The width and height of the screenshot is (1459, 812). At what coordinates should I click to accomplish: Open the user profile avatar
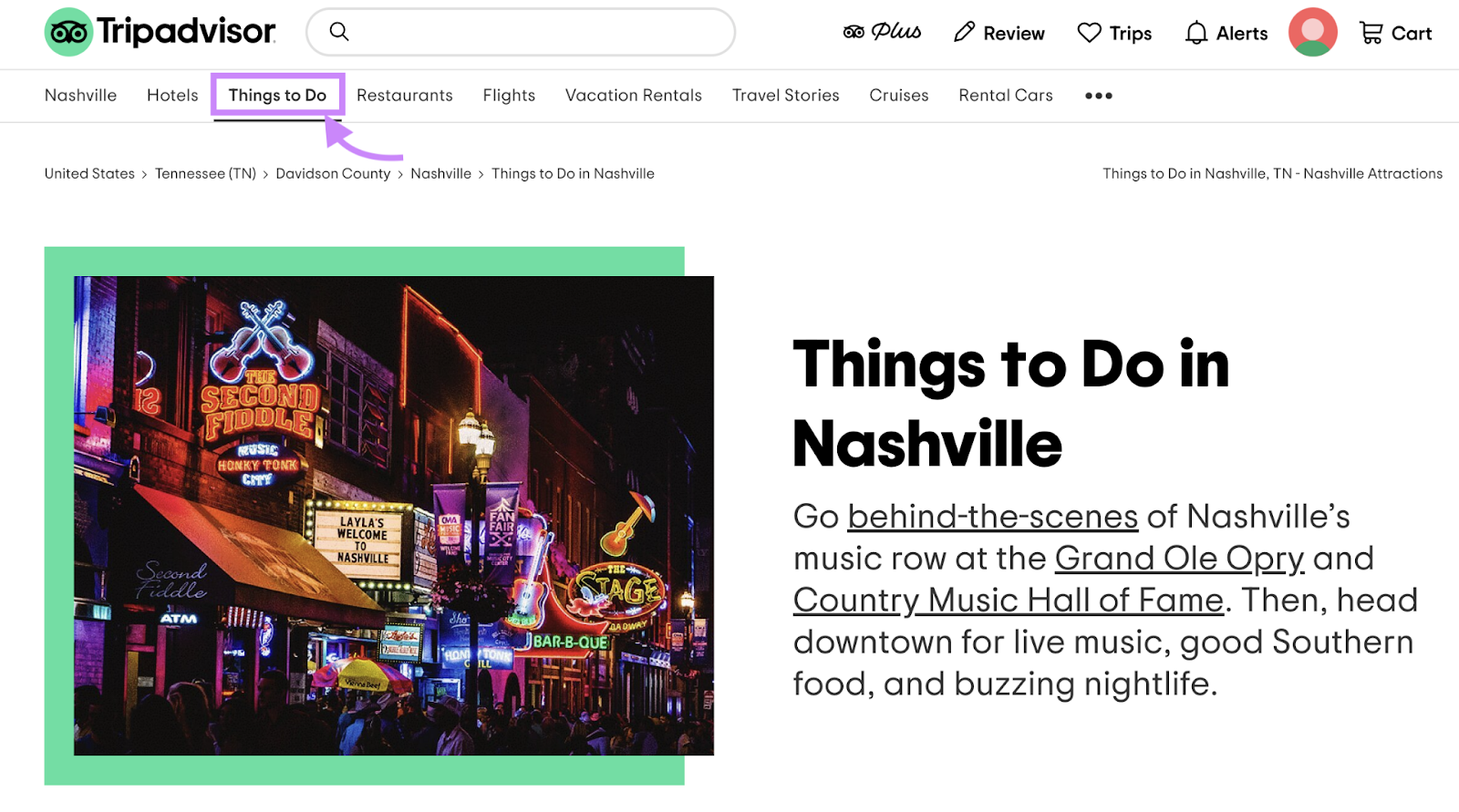[x=1313, y=32]
